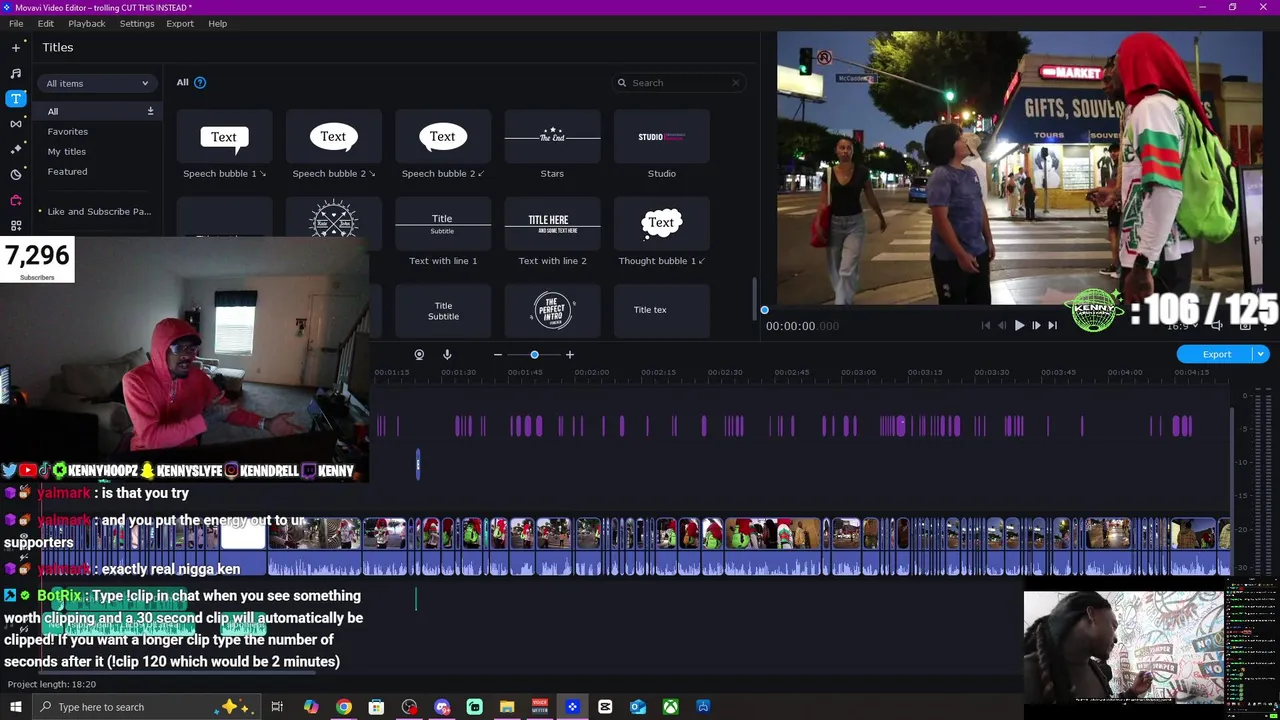Viewport: 1280px width, 720px height.
Task: Click the timeline zoom out minus icon
Action: pos(498,355)
